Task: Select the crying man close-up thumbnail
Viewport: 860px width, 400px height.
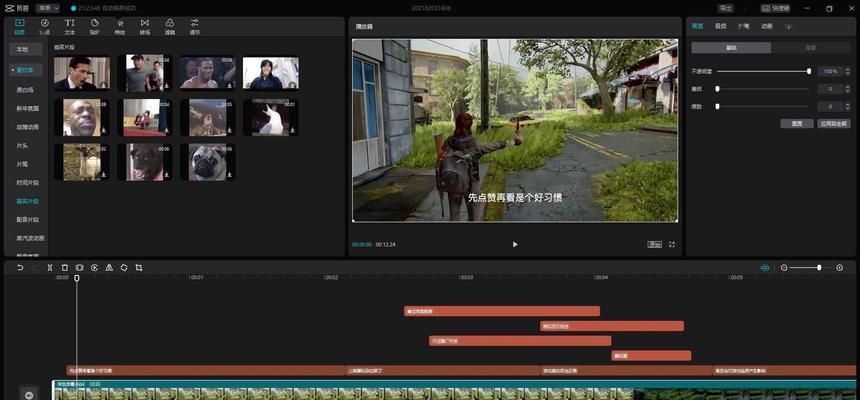Action: click(82, 117)
